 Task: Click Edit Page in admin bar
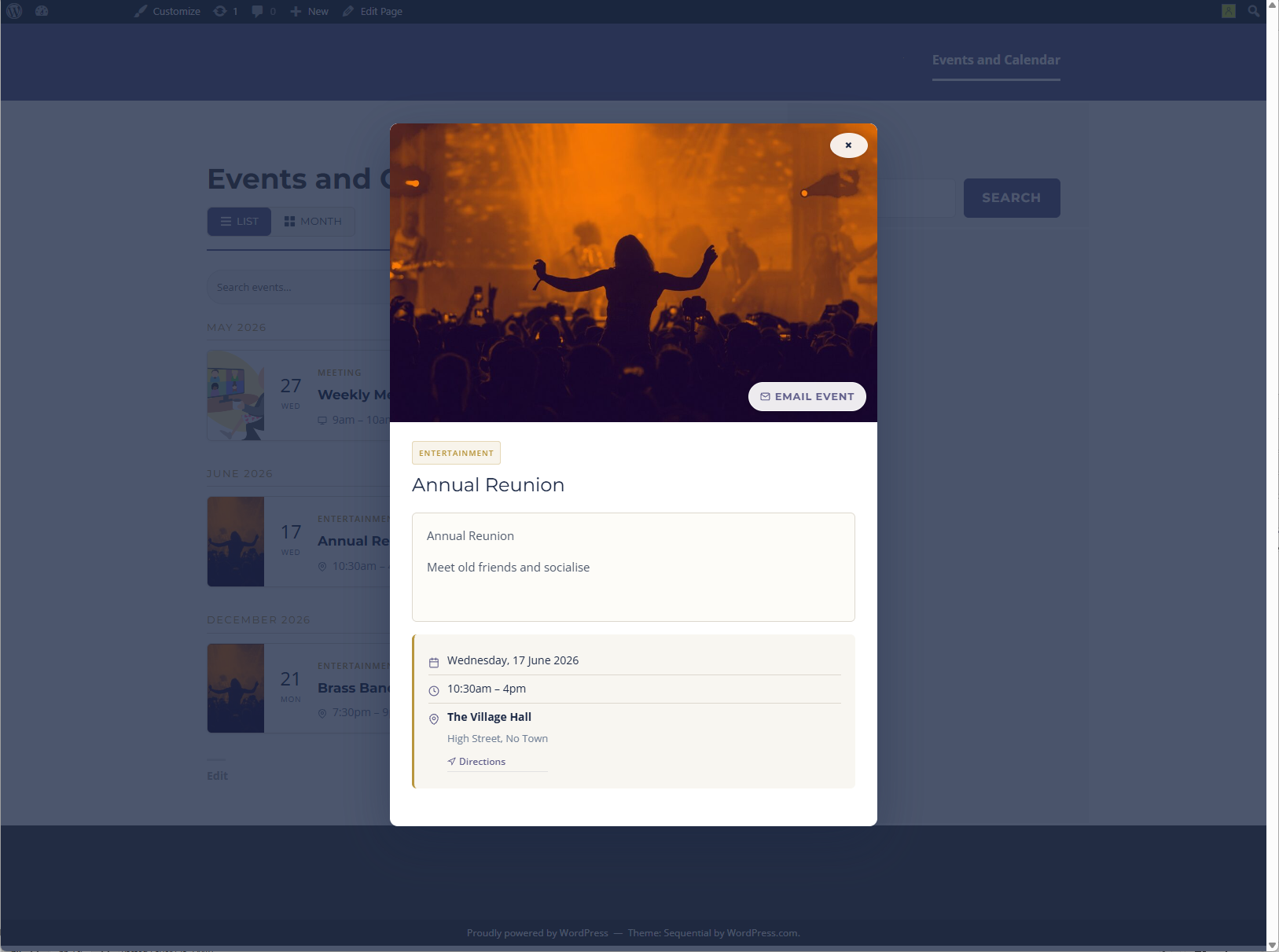[x=373, y=11]
